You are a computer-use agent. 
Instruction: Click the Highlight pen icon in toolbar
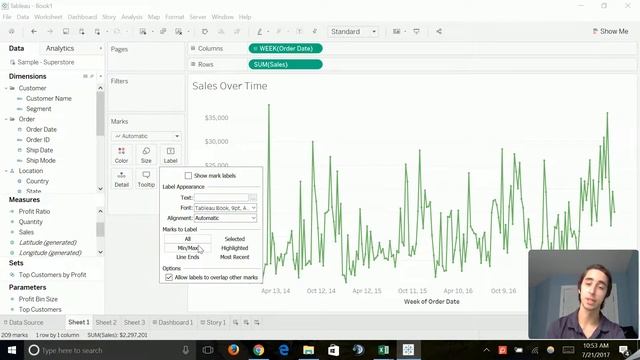260,31
